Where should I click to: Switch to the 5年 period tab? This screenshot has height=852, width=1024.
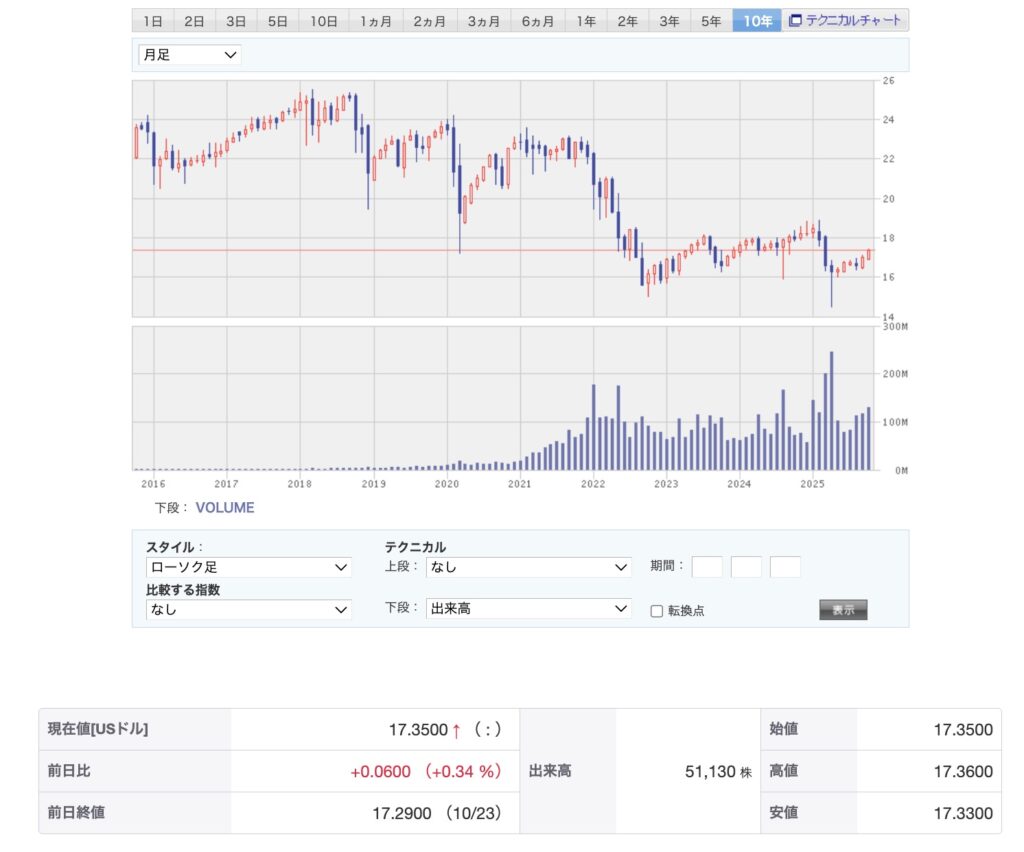(711, 21)
